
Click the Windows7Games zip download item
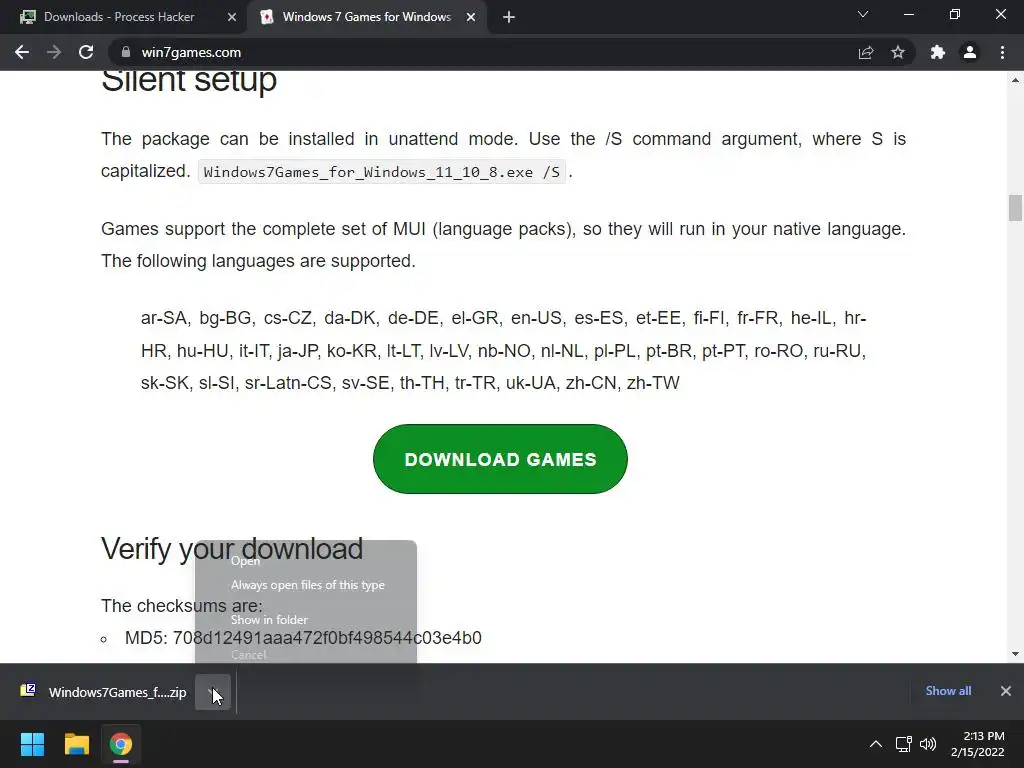[x=104, y=692]
